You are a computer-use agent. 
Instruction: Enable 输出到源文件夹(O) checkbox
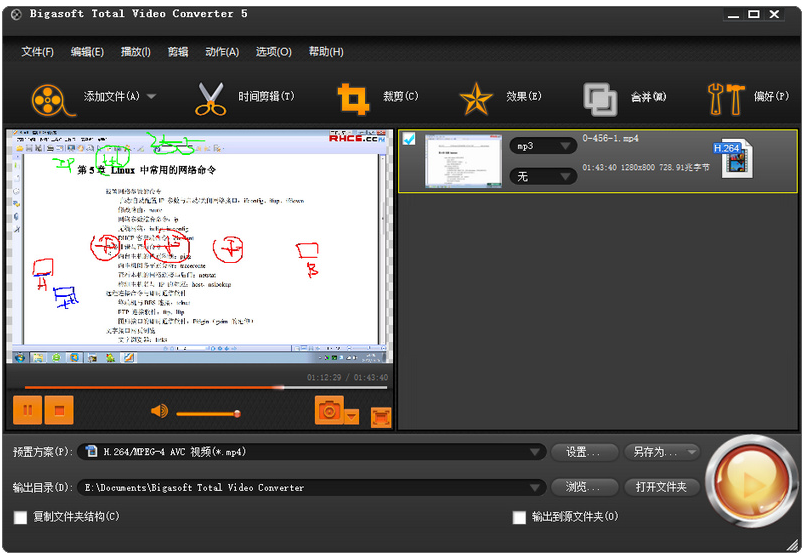tap(519, 517)
